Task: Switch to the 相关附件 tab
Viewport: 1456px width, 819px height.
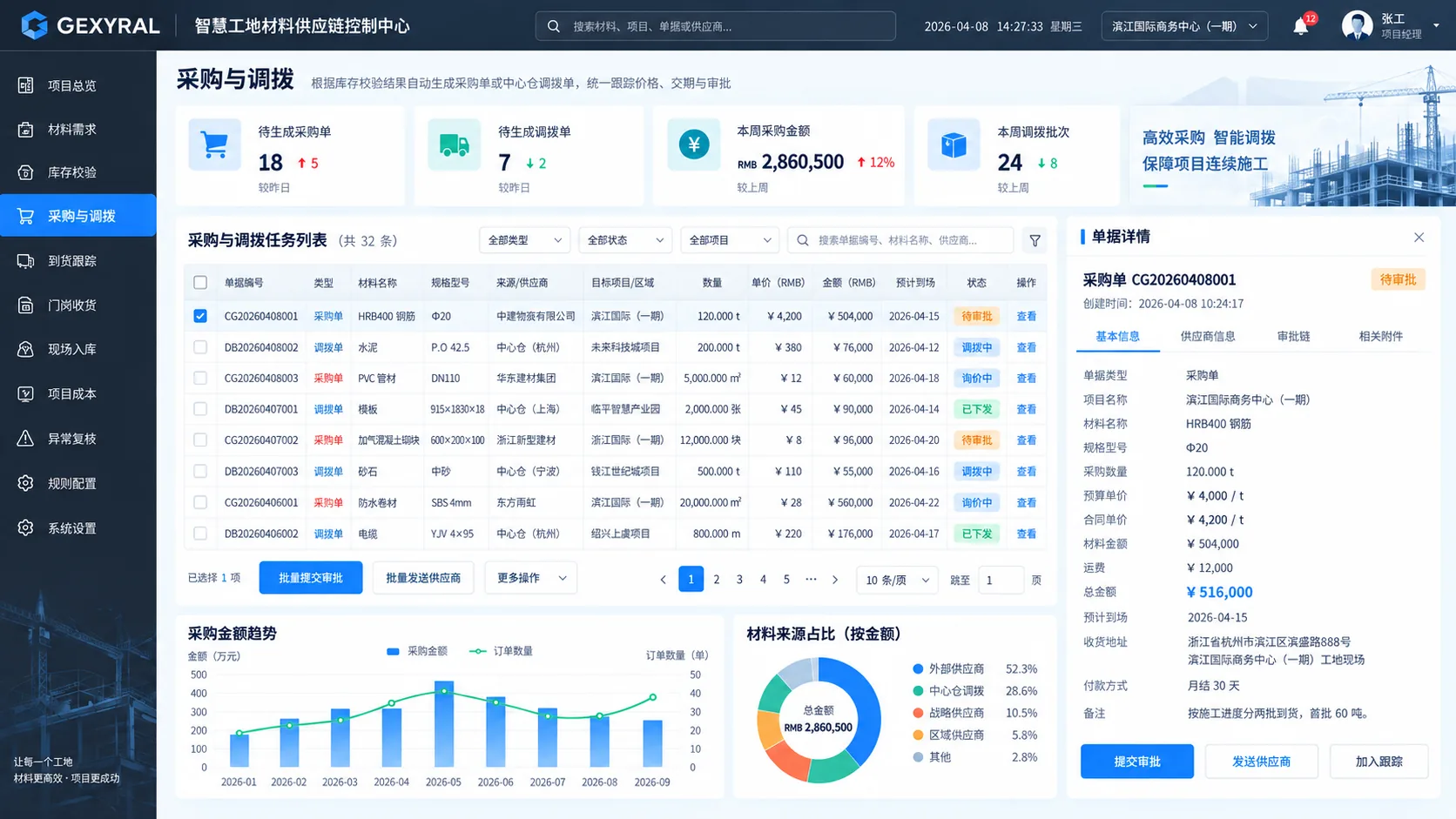Action: (1380, 336)
